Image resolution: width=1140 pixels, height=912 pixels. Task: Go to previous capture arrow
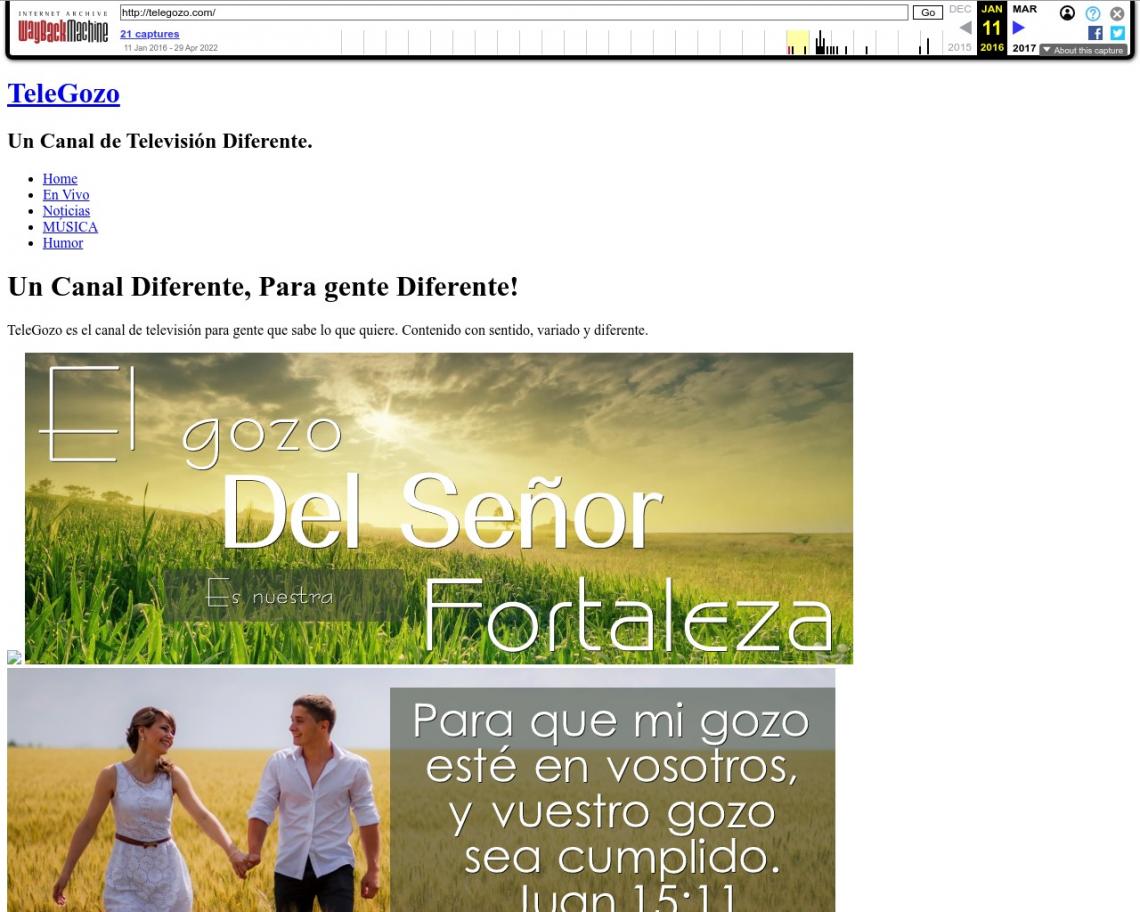(965, 28)
